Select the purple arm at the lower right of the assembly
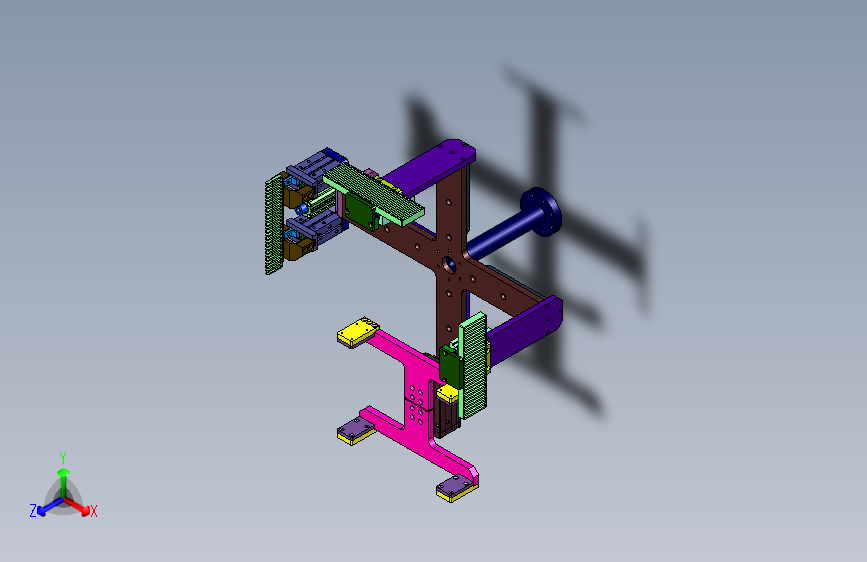This screenshot has width=867, height=562. coord(524,331)
